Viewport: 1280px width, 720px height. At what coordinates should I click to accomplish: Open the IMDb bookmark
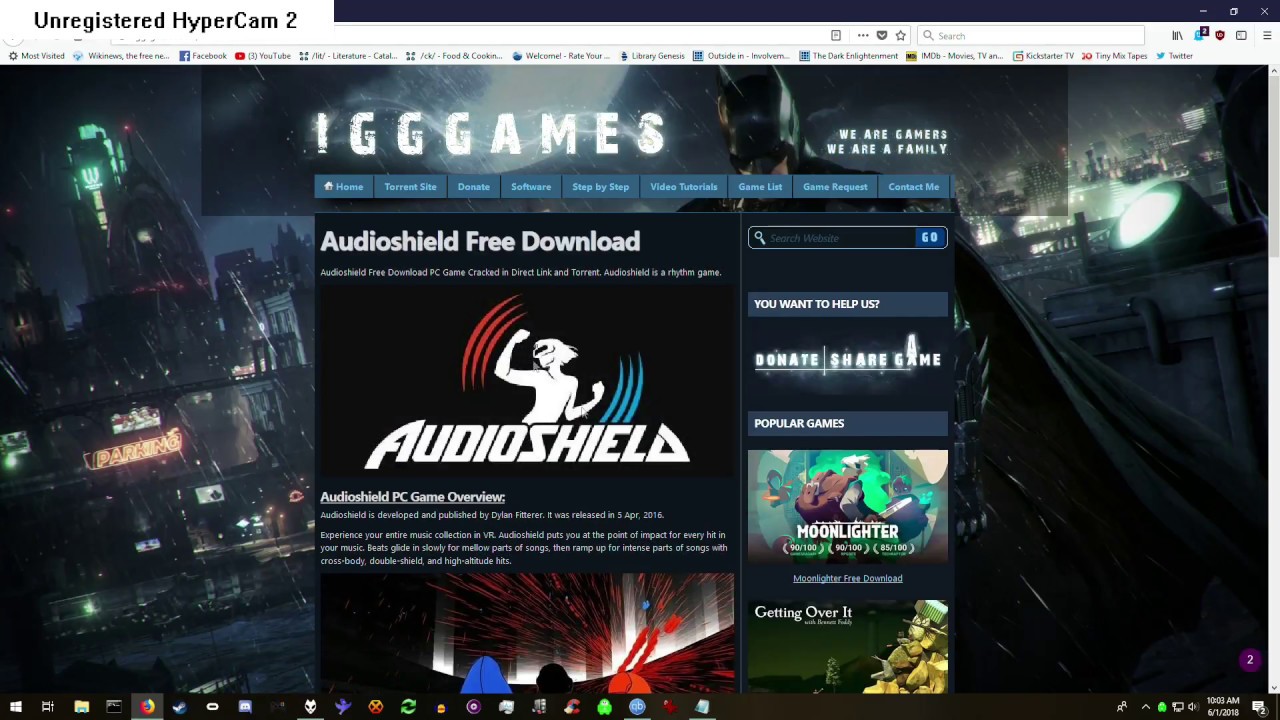click(x=955, y=56)
